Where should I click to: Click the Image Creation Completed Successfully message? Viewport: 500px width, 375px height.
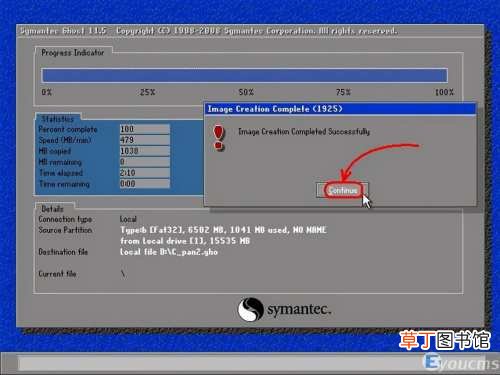pos(304,132)
